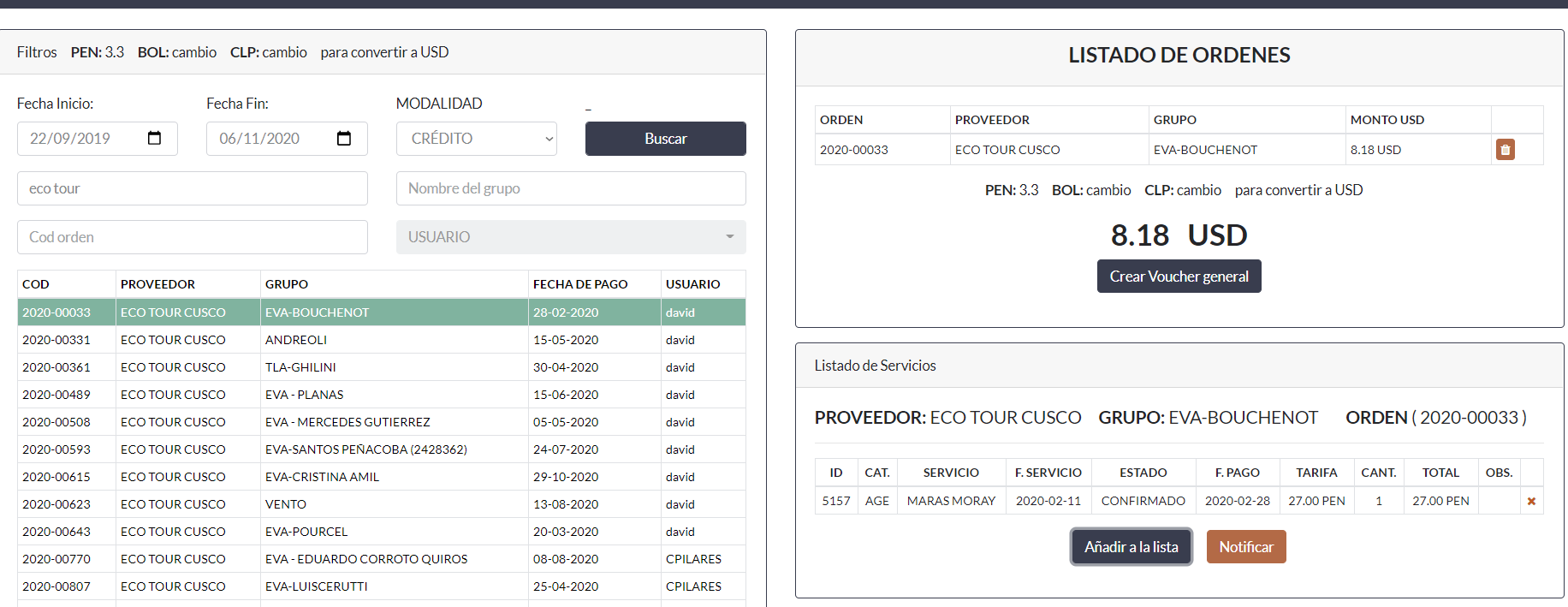
Task: Expand the MODALIDAD dropdown
Action: point(476,139)
